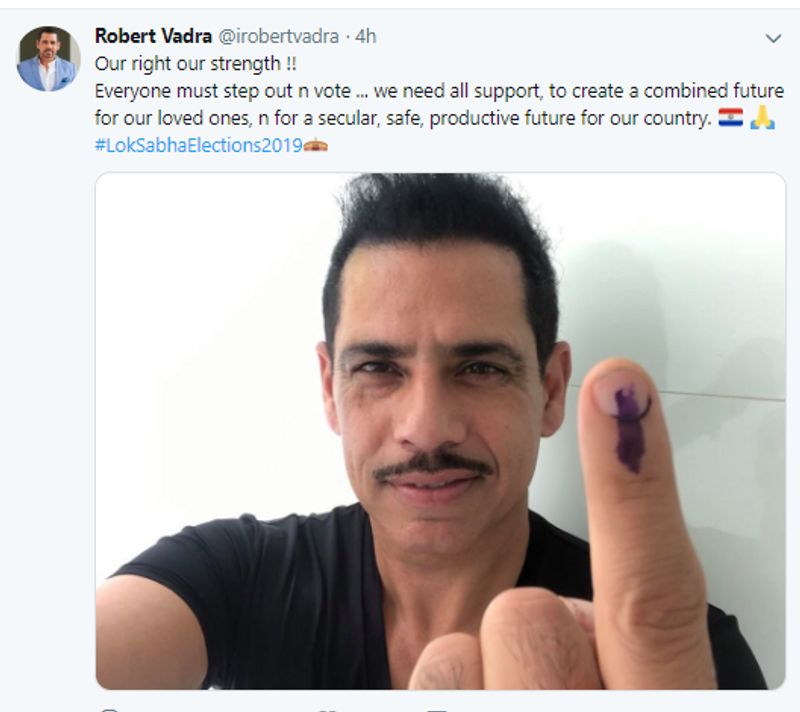Click the direct message icon below the photo
The image size is (800, 712).
[436, 708]
